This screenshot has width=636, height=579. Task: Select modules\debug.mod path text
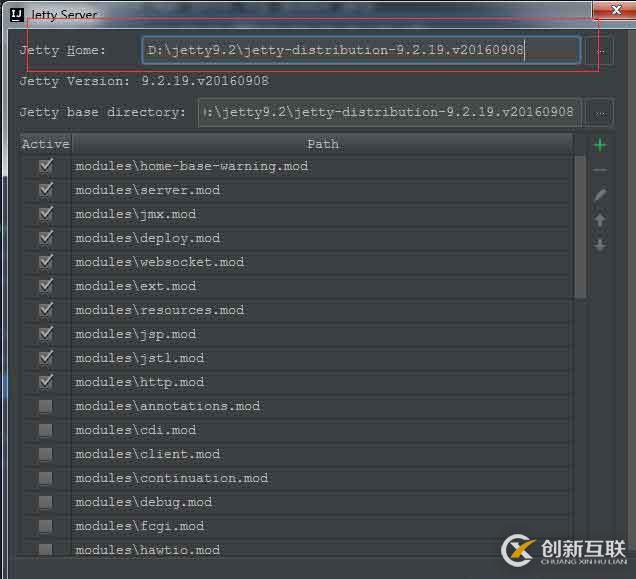[x=144, y=502]
